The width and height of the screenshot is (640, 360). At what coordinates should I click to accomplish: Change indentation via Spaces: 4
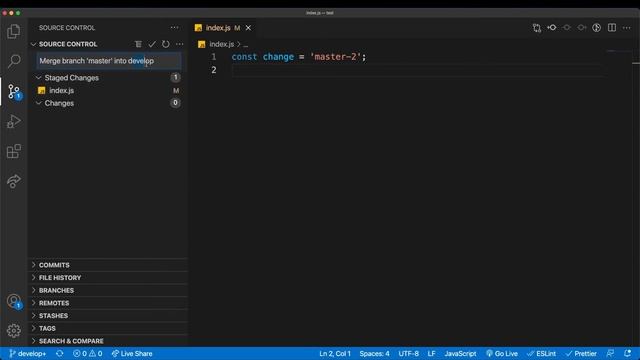[x=374, y=353]
